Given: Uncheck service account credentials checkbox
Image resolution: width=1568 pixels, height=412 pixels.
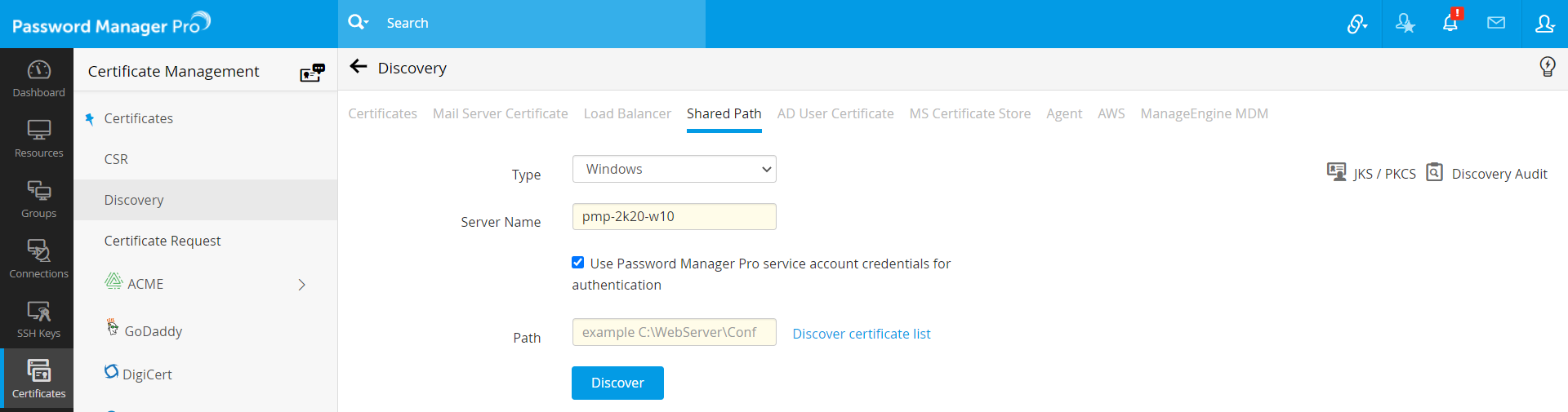Looking at the screenshot, I should (x=578, y=263).
